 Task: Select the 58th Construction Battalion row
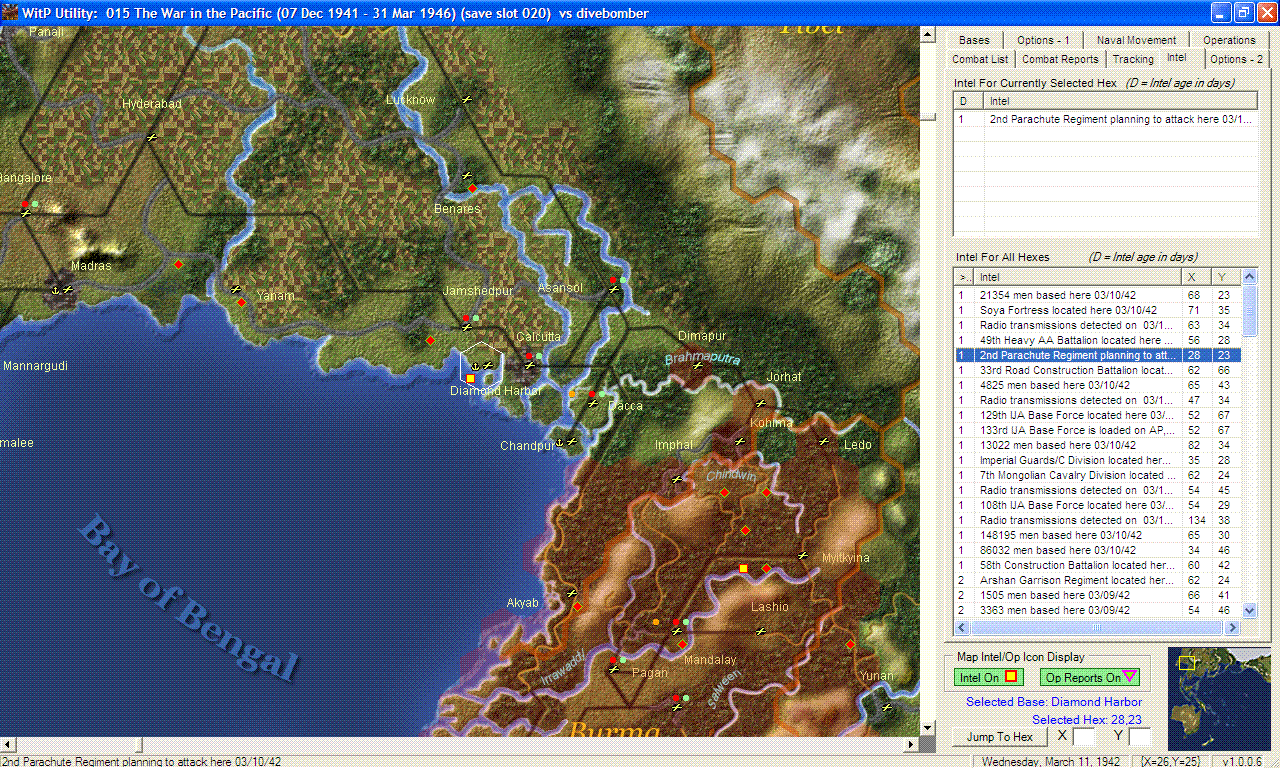(x=1098, y=565)
